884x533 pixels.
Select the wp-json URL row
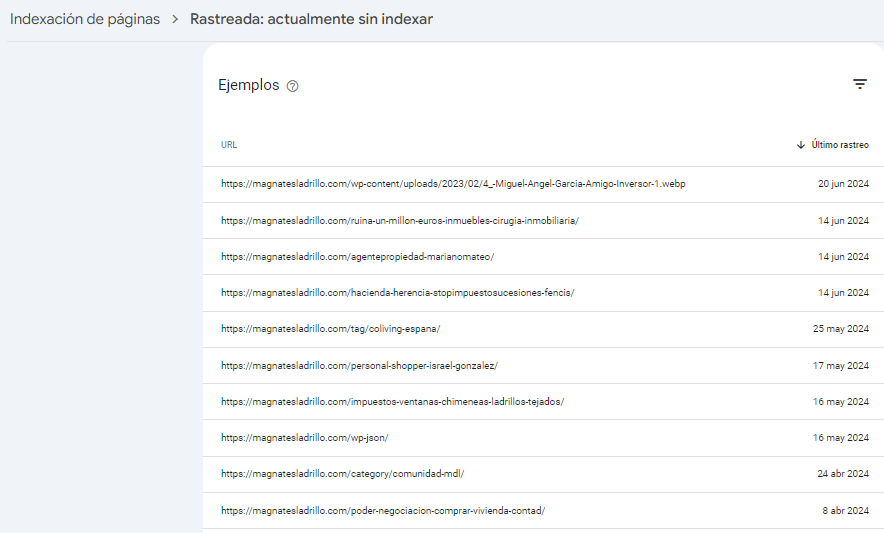pyautogui.click(x=543, y=438)
